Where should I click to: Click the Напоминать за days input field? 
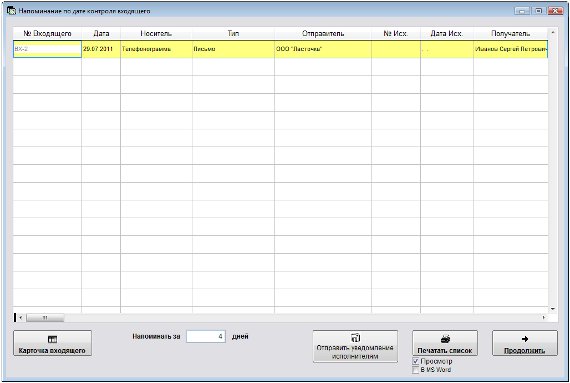pyautogui.click(x=206, y=336)
